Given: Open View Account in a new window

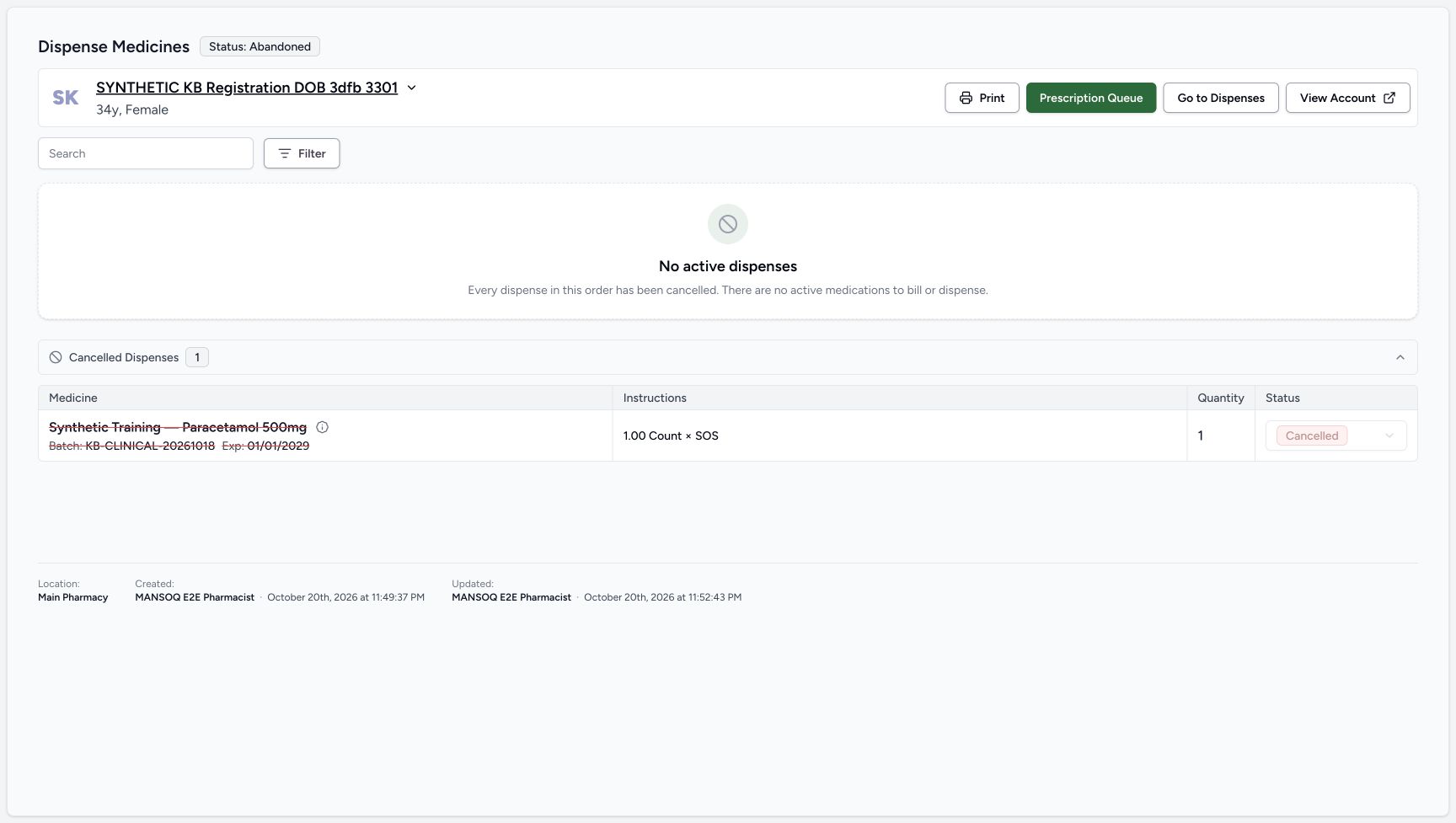Looking at the screenshot, I should point(1347,98).
